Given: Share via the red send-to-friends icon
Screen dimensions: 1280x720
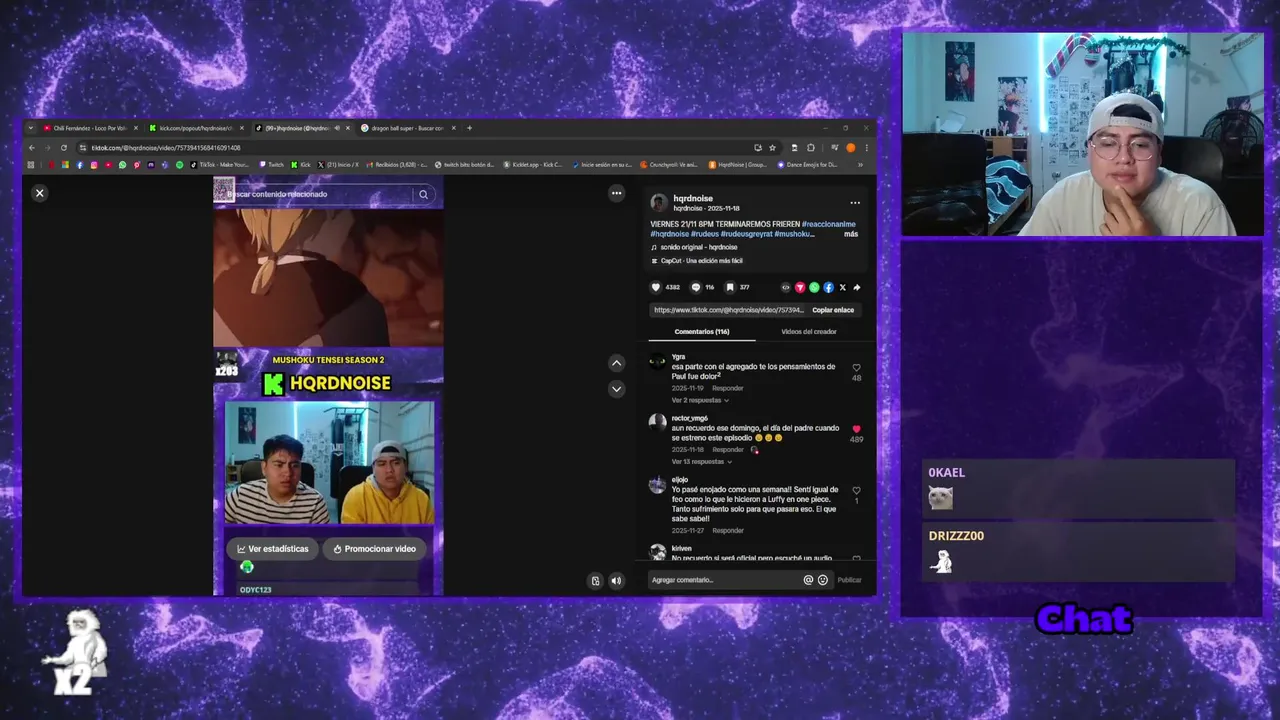Looking at the screenshot, I should pos(799,287).
